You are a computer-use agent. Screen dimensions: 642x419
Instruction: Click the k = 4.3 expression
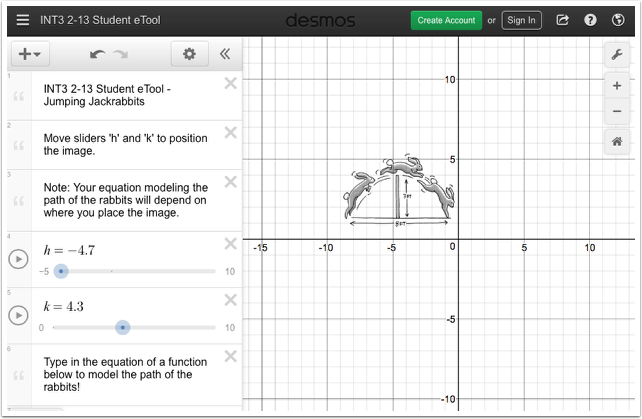coord(64,306)
